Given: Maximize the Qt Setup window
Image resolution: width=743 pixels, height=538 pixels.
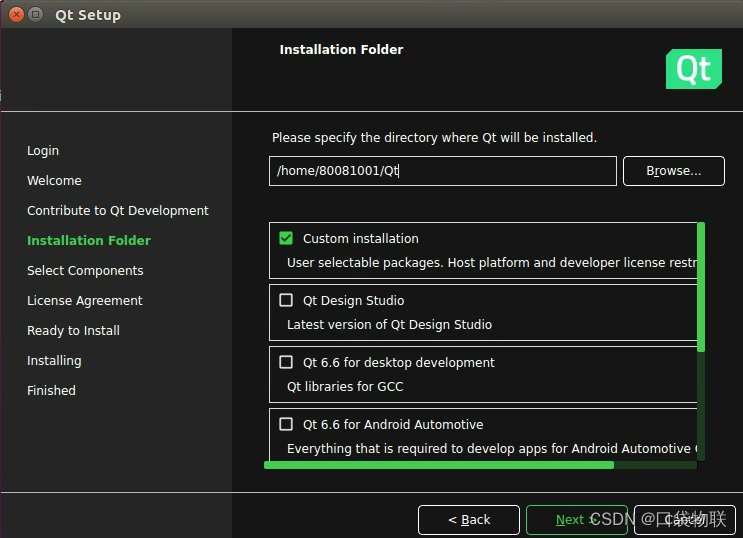Looking at the screenshot, I should click(x=36, y=15).
